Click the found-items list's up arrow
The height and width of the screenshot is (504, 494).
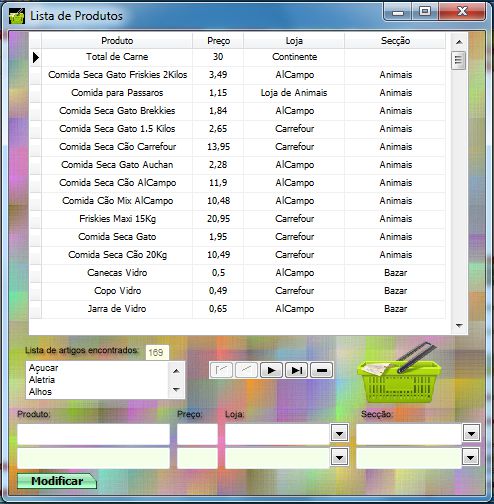click(x=176, y=371)
